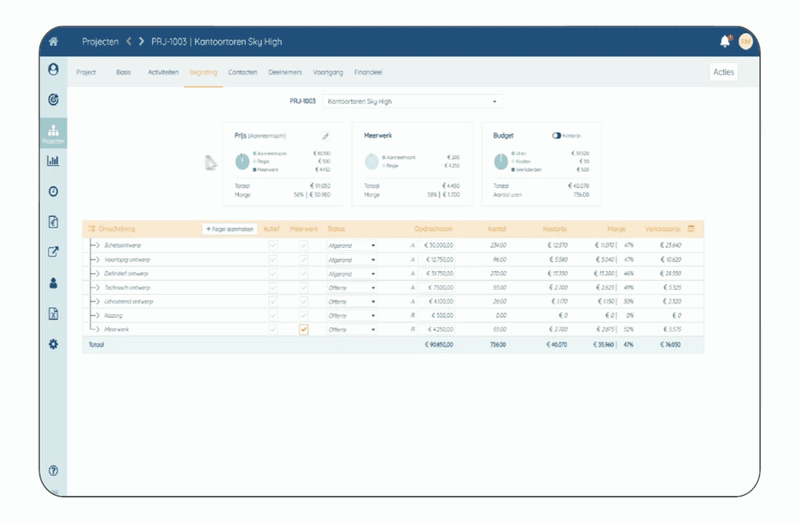Switch to the Activiteiten tab
This screenshot has height=525, width=800.
click(163, 73)
